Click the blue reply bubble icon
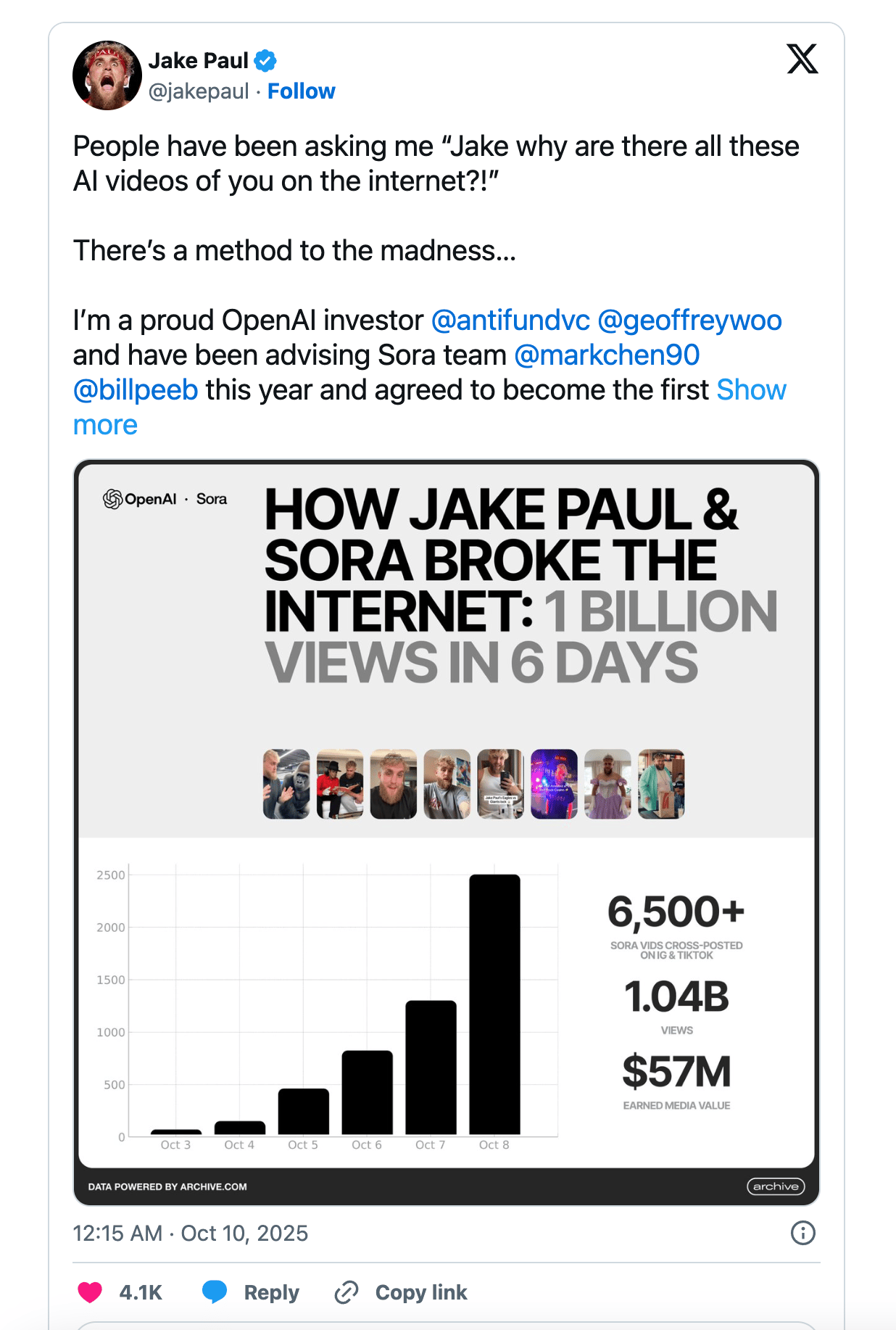This screenshot has height=1330, width=896. (215, 1292)
